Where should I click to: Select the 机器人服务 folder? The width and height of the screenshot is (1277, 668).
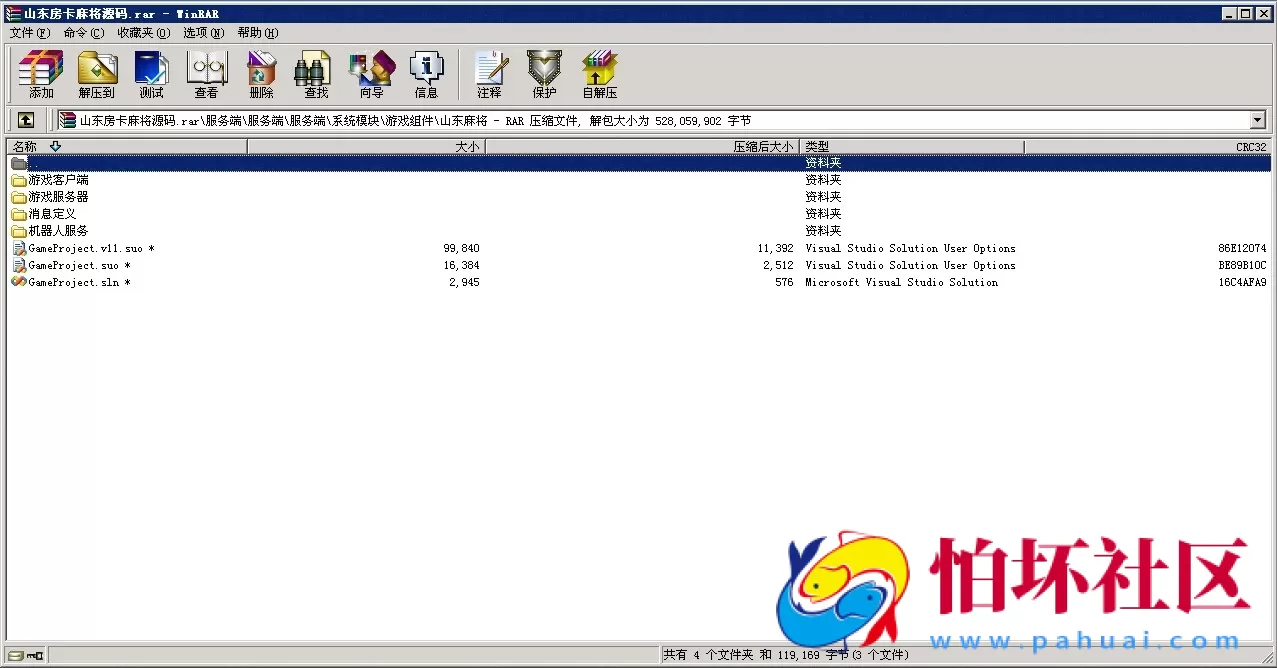pos(58,231)
